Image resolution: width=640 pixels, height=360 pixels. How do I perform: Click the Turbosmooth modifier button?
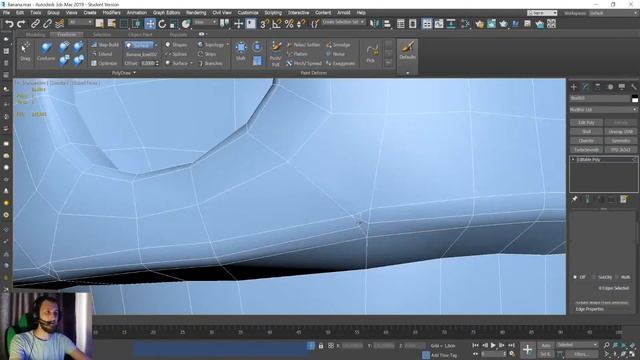tap(586, 150)
